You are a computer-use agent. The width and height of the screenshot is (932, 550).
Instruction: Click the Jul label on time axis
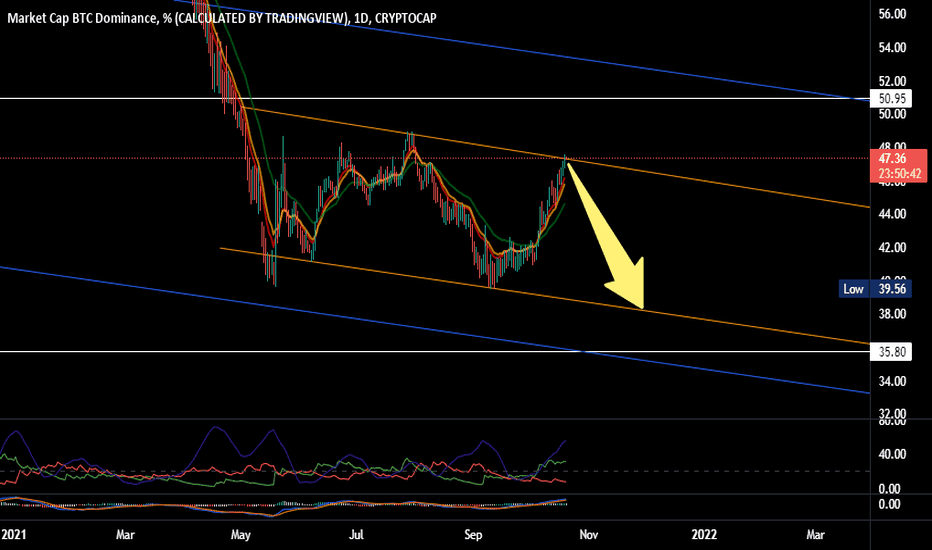(355, 535)
